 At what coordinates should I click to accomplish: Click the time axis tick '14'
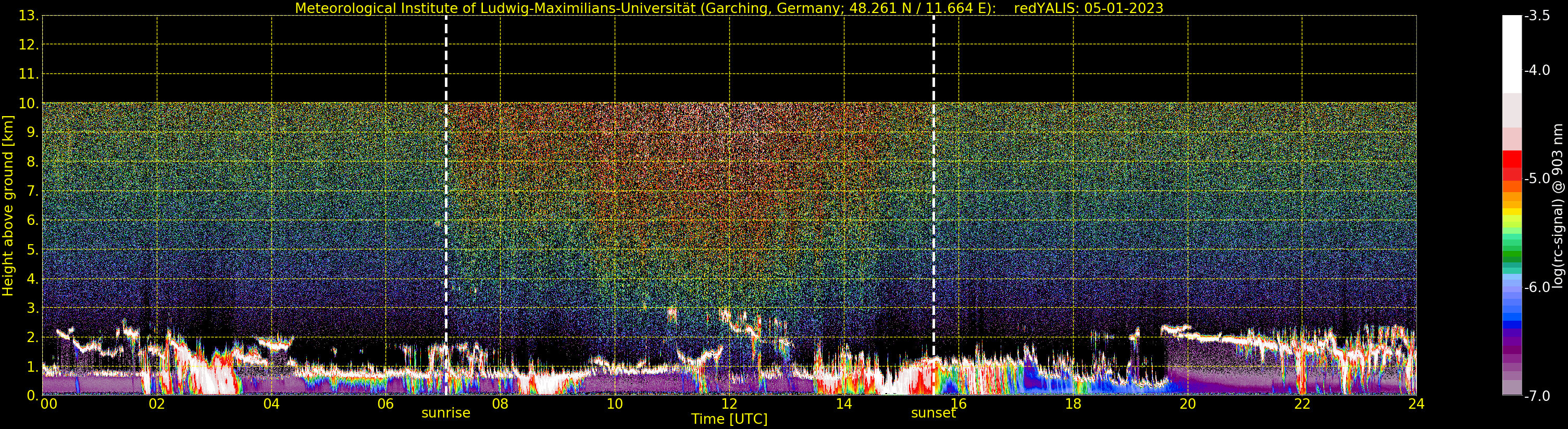pos(844,403)
